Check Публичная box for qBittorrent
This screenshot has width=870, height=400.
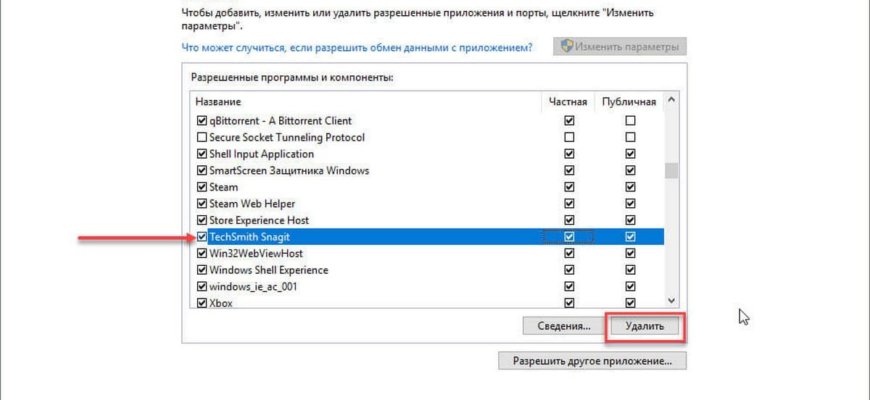(630, 120)
